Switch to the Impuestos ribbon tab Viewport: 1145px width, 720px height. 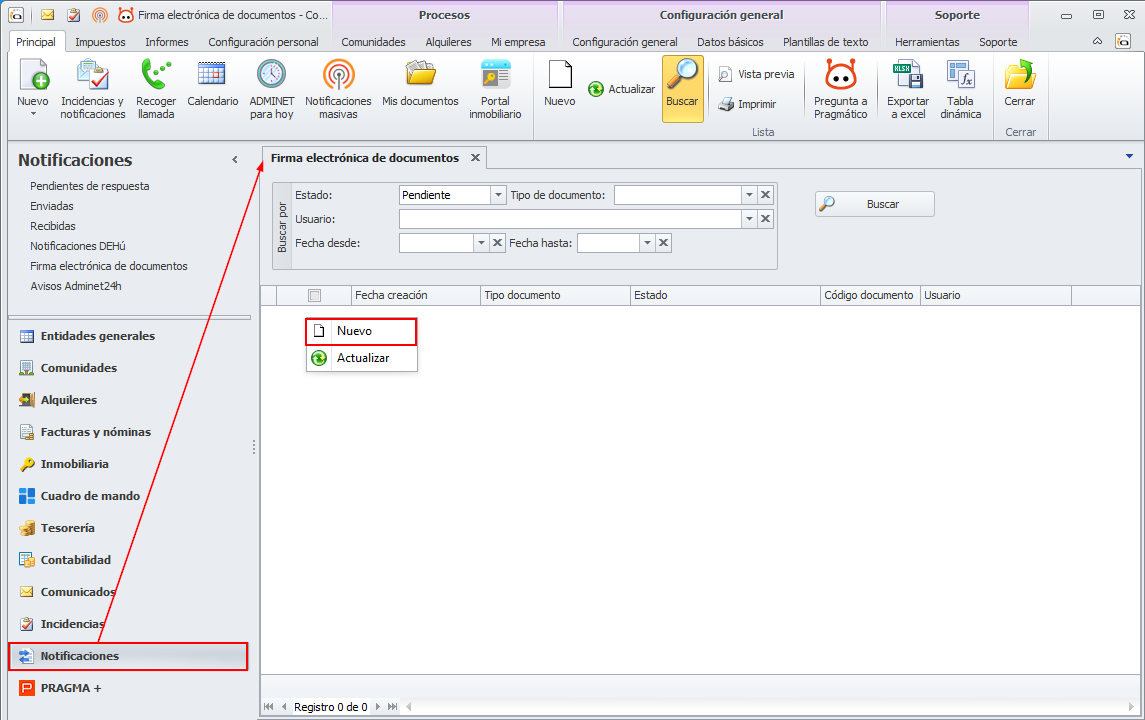(100, 42)
